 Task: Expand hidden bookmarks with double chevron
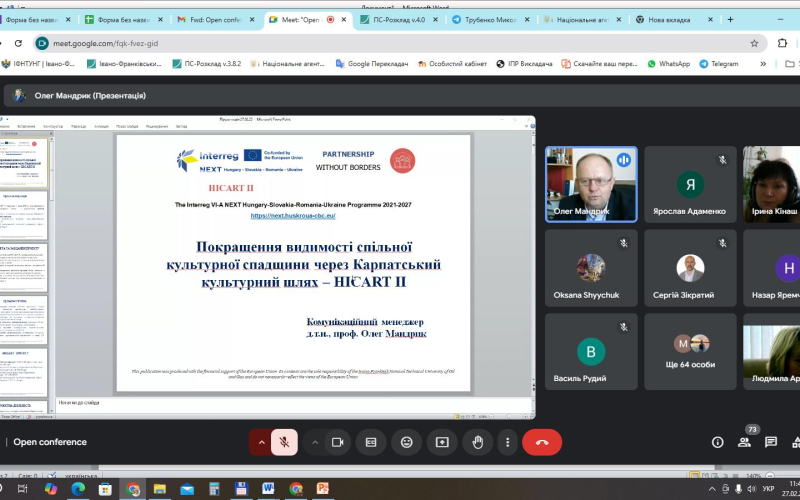point(763,64)
